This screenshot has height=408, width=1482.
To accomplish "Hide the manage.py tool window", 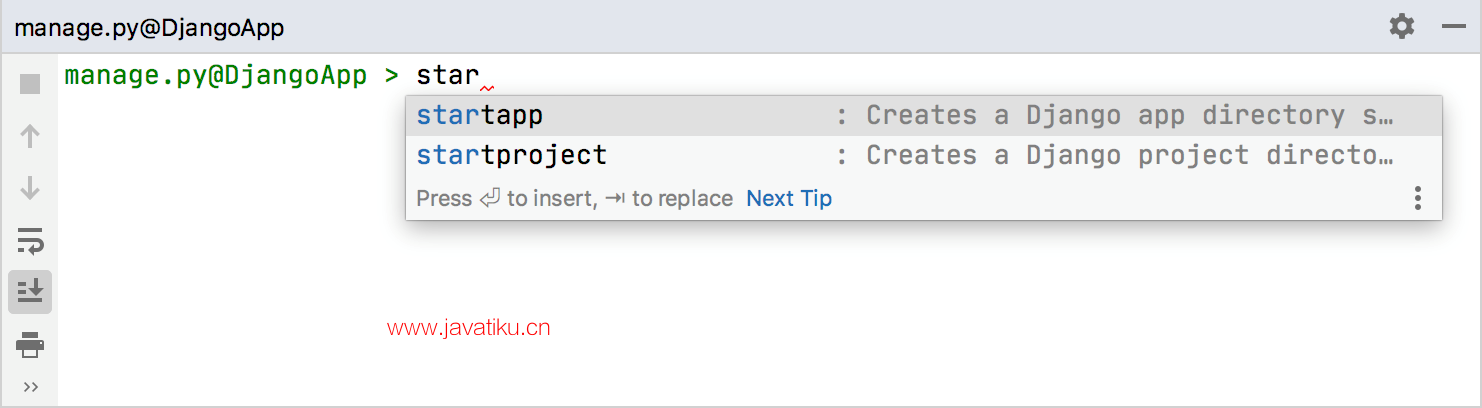I will pos(1453,27).
